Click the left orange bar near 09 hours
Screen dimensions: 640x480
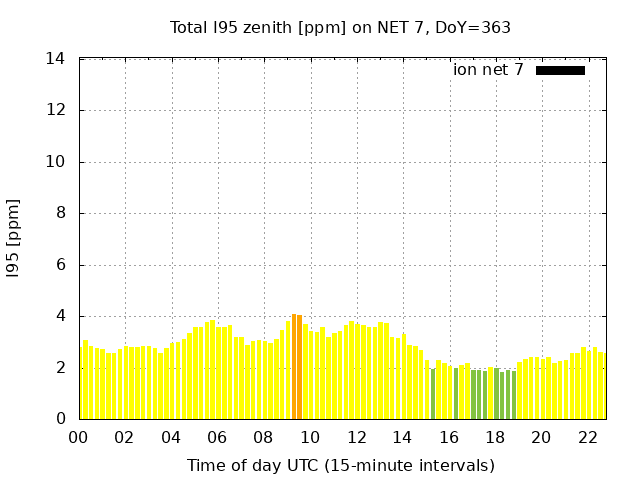tap(294, 367)
